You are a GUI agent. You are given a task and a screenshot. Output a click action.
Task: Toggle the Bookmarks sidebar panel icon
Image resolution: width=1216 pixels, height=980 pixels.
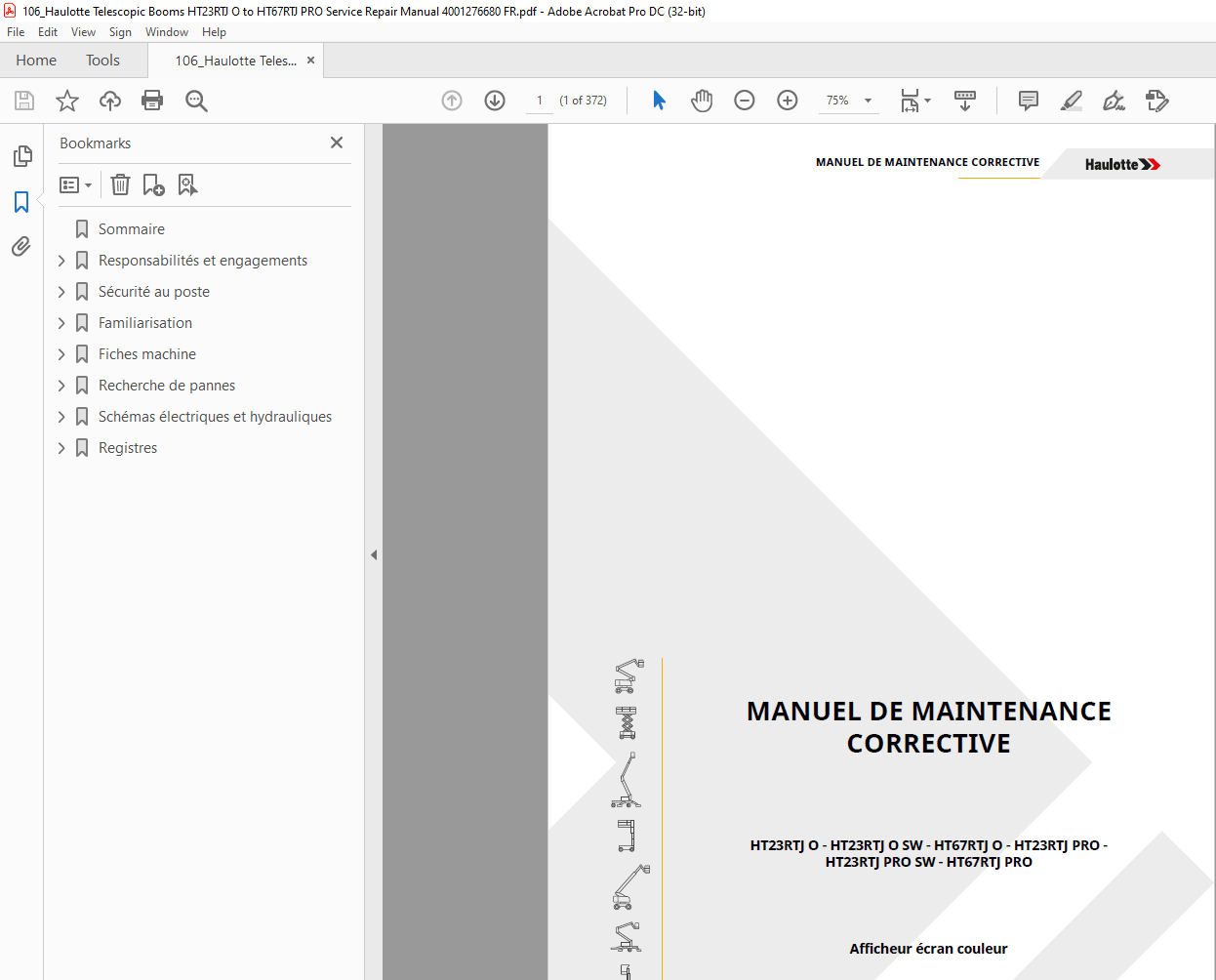click(21, 202)
